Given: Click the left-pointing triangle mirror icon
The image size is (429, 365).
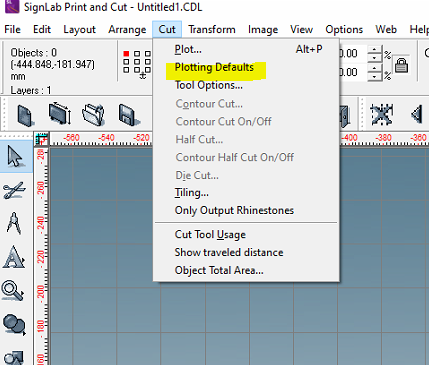Looking at the screenshot, I should pyautogui.click(x=417, y=115).
